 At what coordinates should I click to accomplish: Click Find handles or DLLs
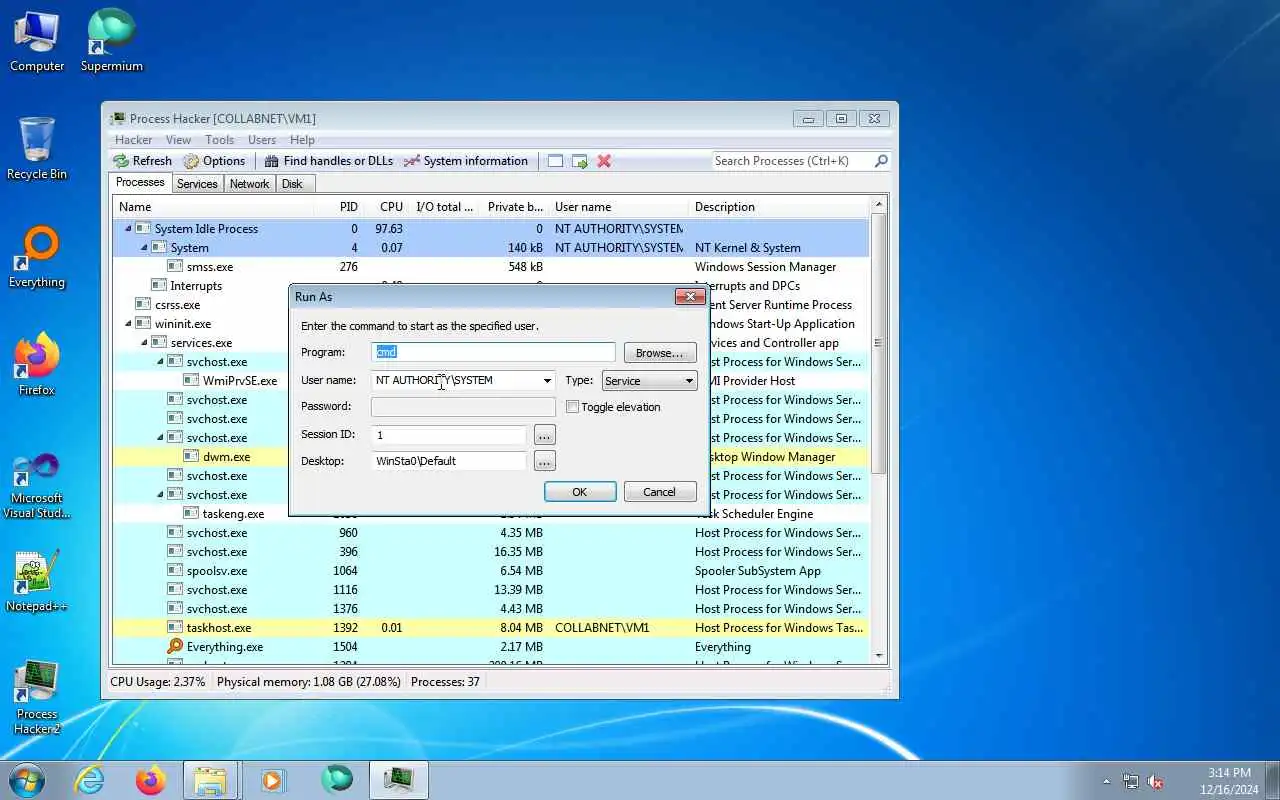click(x=329, y=161)
